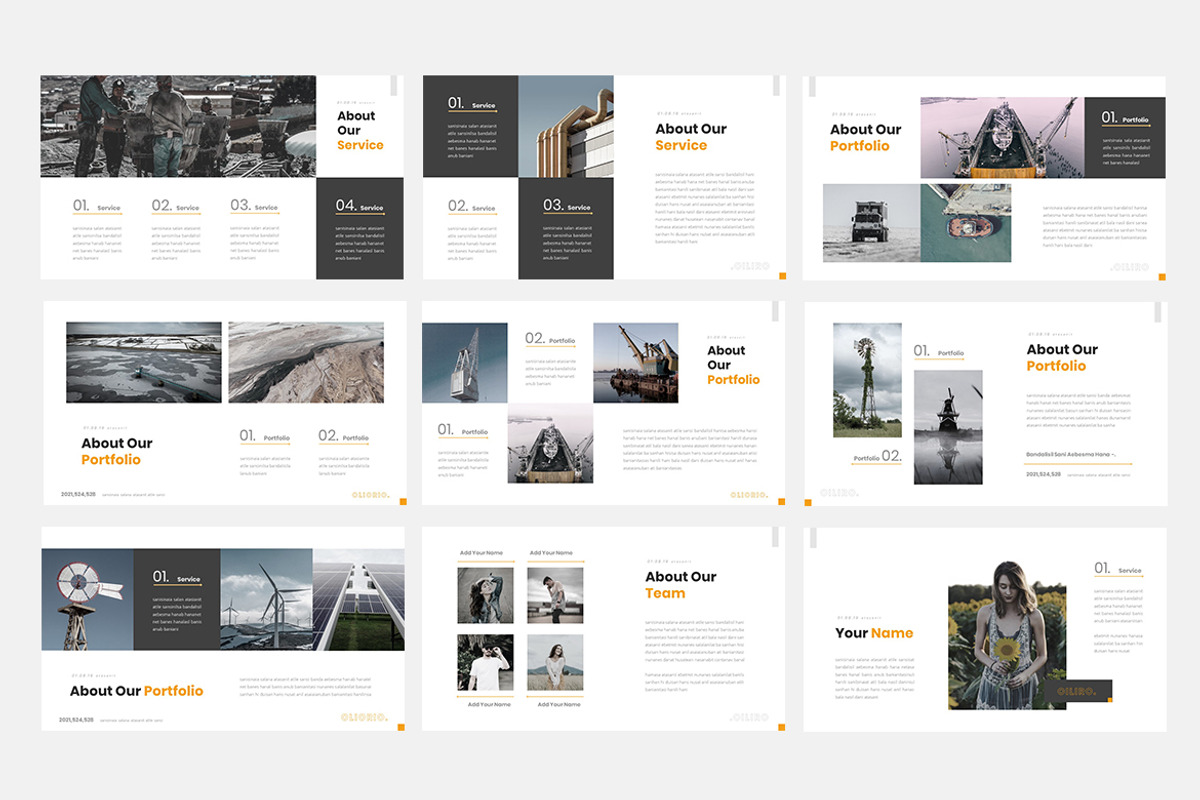Select the shirtless man team portrait
The height and width of the screenshot is (800, 1200).
555,595
